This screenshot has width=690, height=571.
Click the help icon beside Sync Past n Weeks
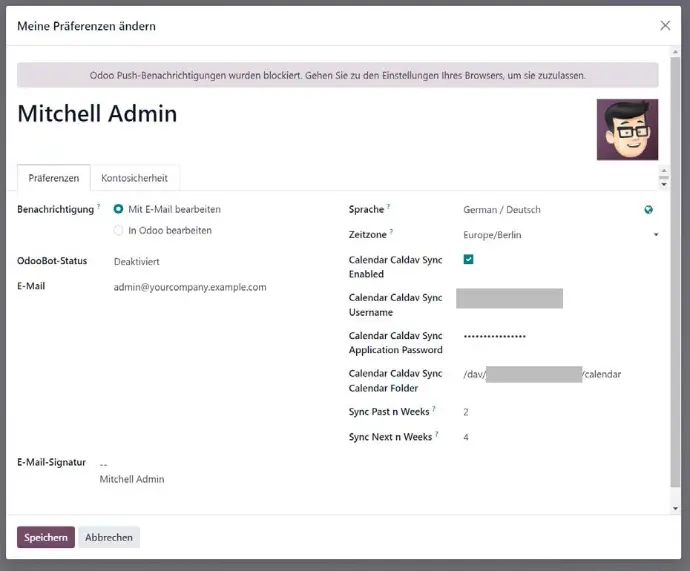[434, 410]
